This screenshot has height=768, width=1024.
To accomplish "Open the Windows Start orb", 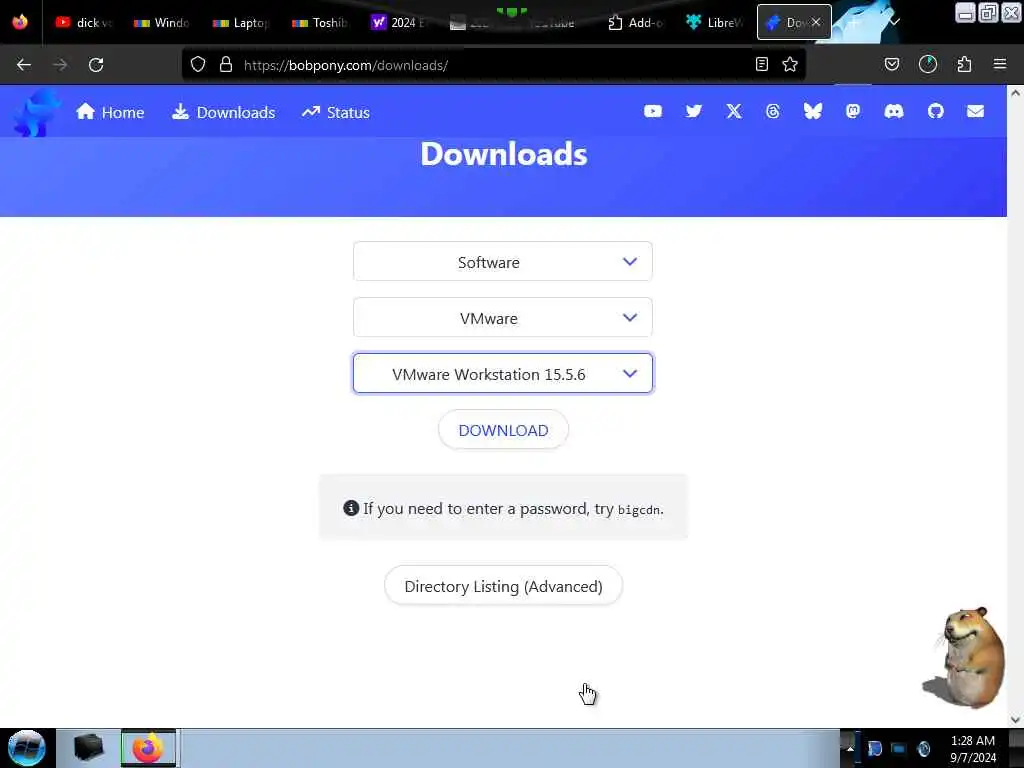I will 27,748.
